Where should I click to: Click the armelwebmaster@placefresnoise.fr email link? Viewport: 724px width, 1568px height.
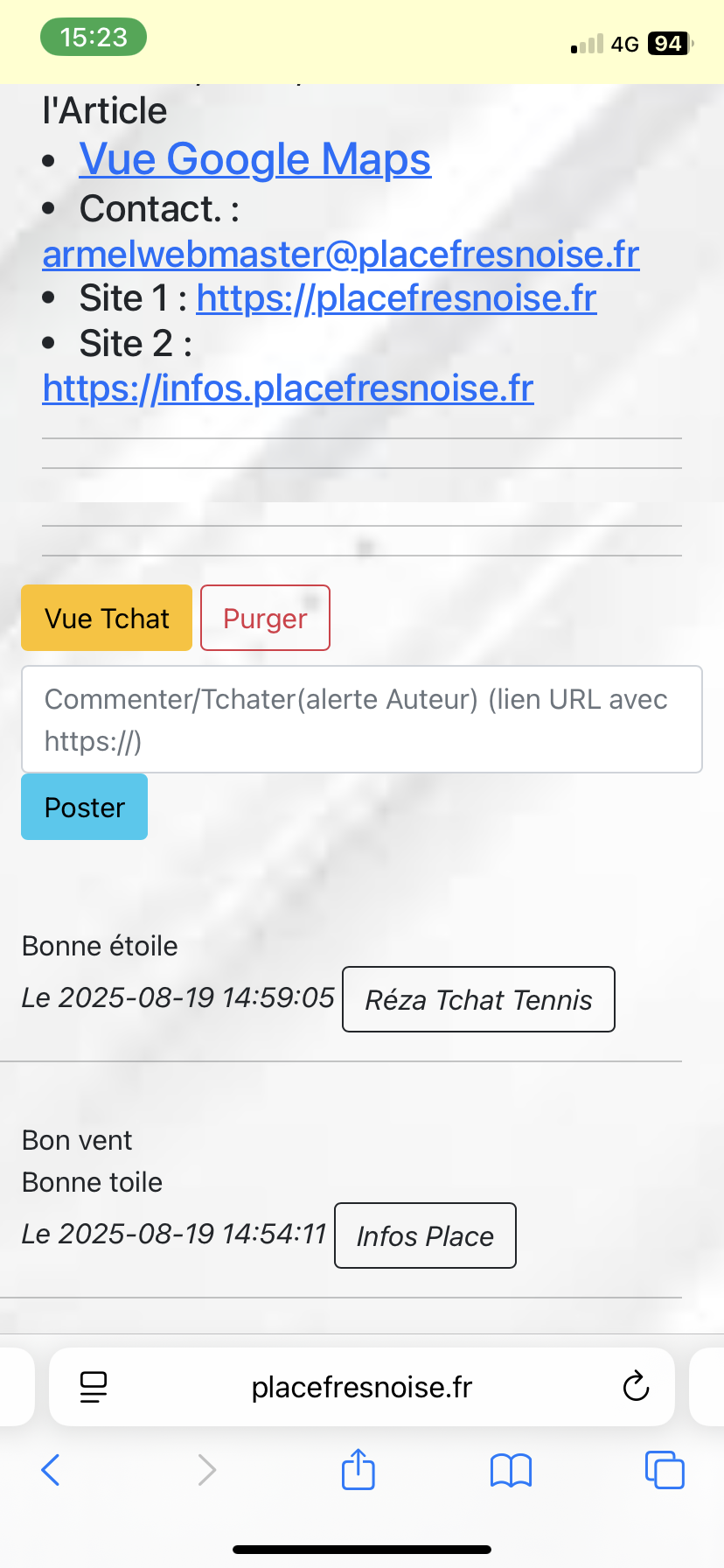click(341, 254)
